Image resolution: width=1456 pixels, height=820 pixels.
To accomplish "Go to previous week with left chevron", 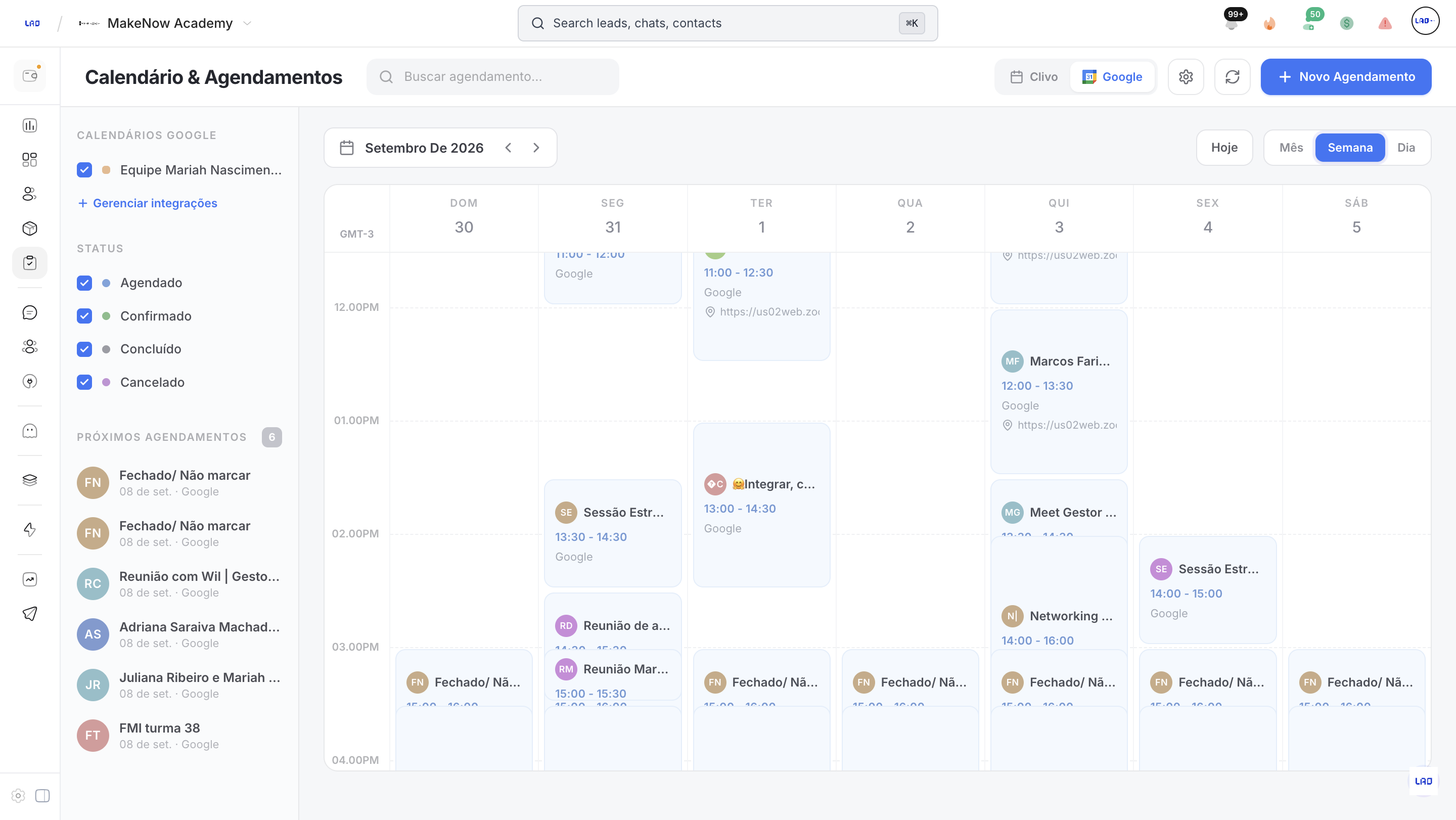I will coord(508,148).
